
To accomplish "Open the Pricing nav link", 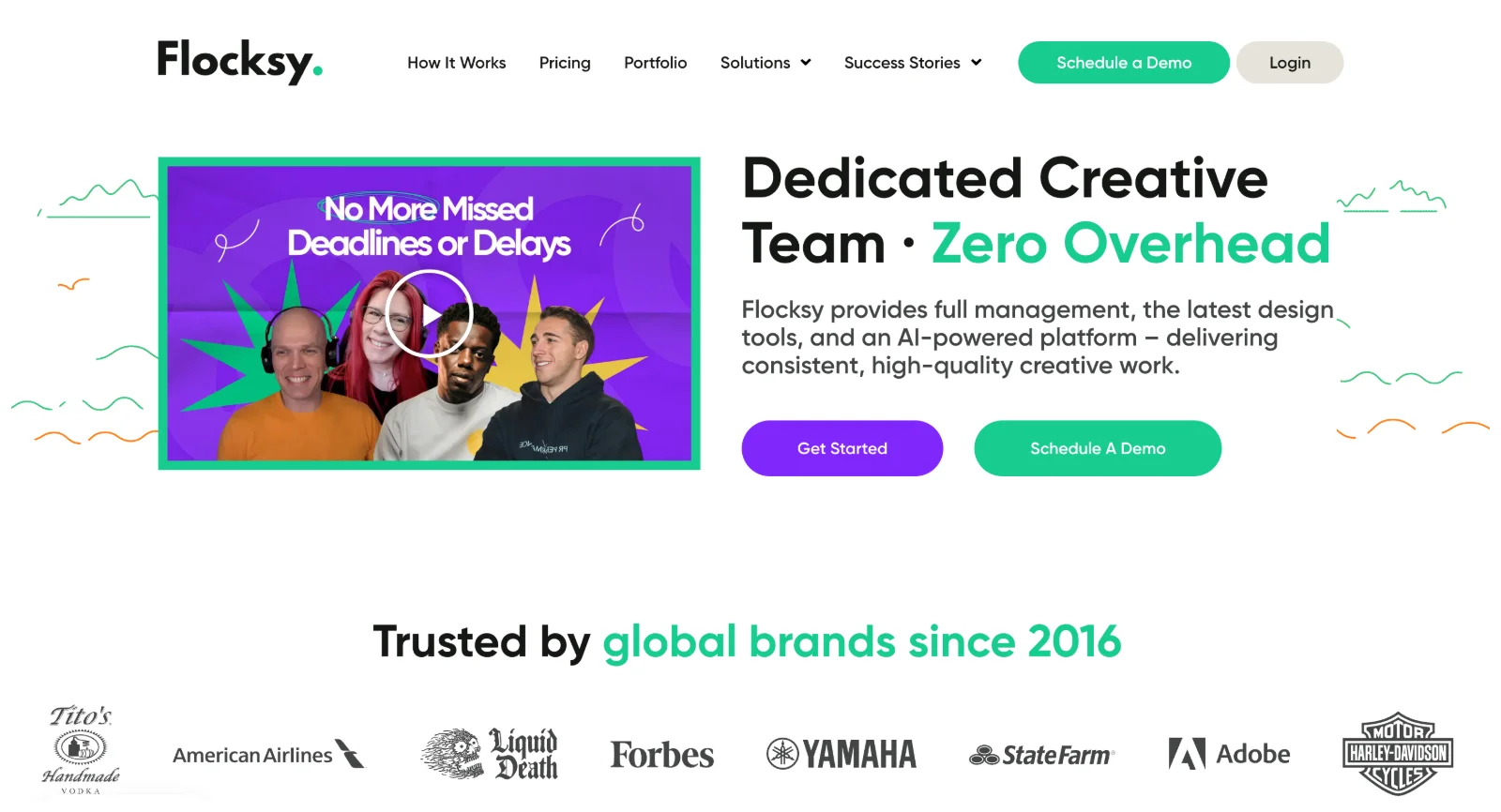I will 565,63.
